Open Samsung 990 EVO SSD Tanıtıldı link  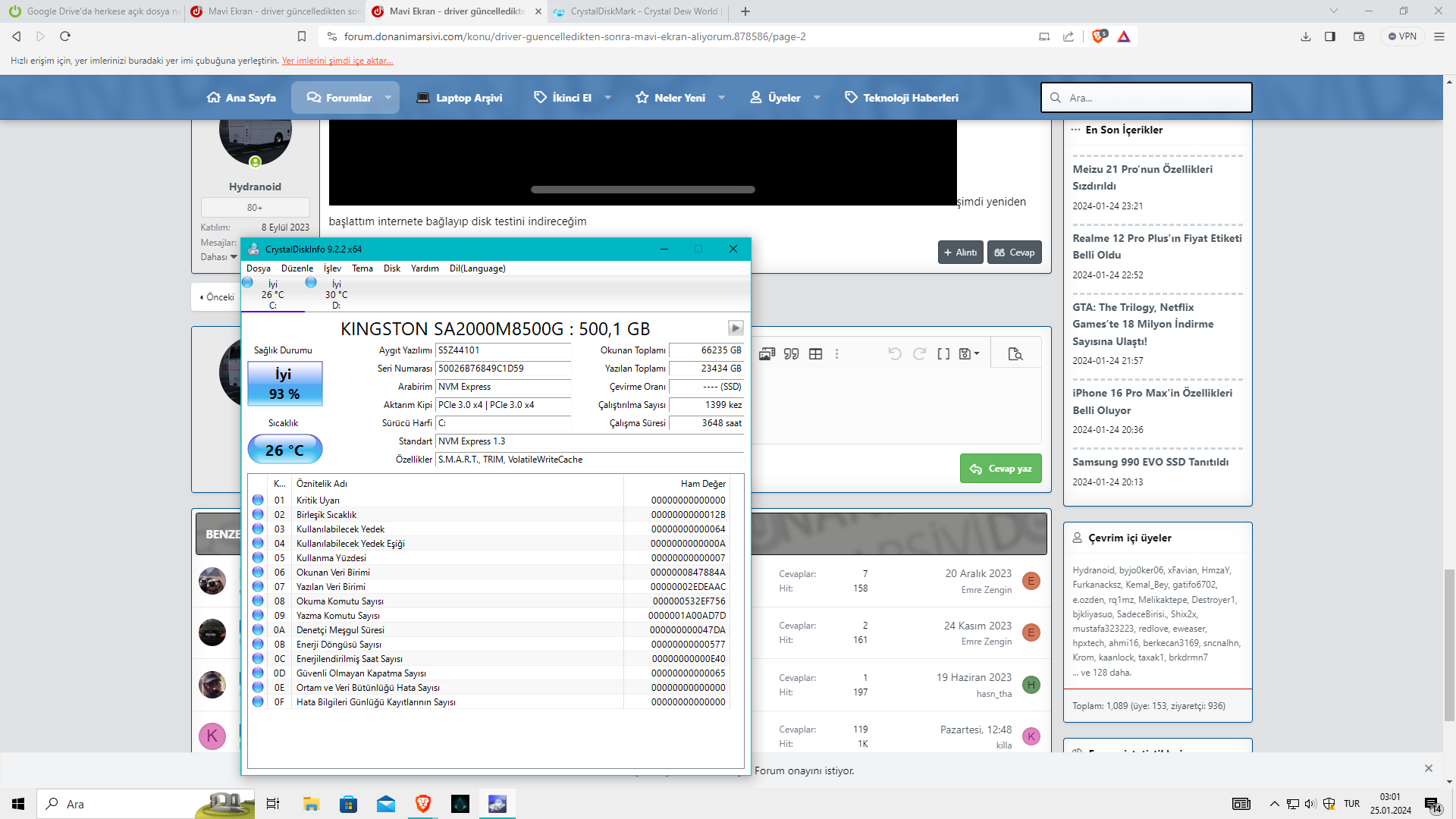1150,462
